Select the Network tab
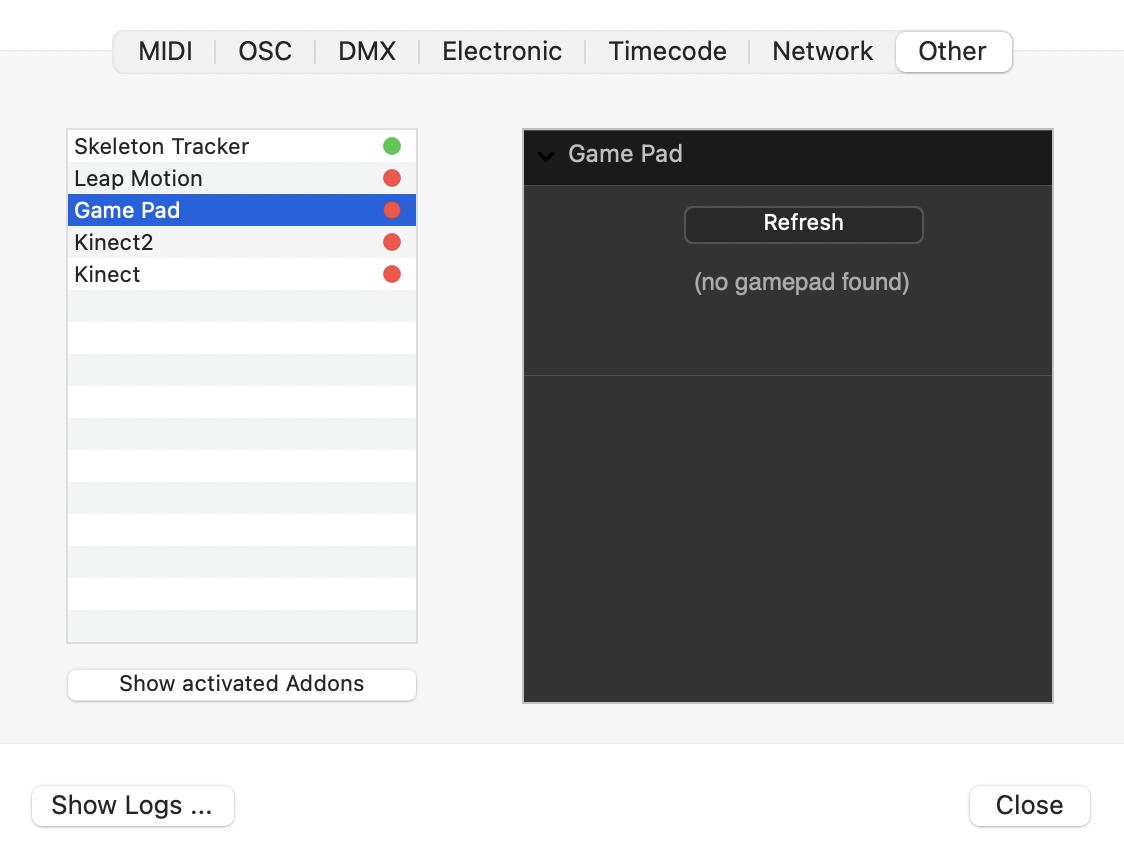 pyautogui.click(x=822, y=52)
